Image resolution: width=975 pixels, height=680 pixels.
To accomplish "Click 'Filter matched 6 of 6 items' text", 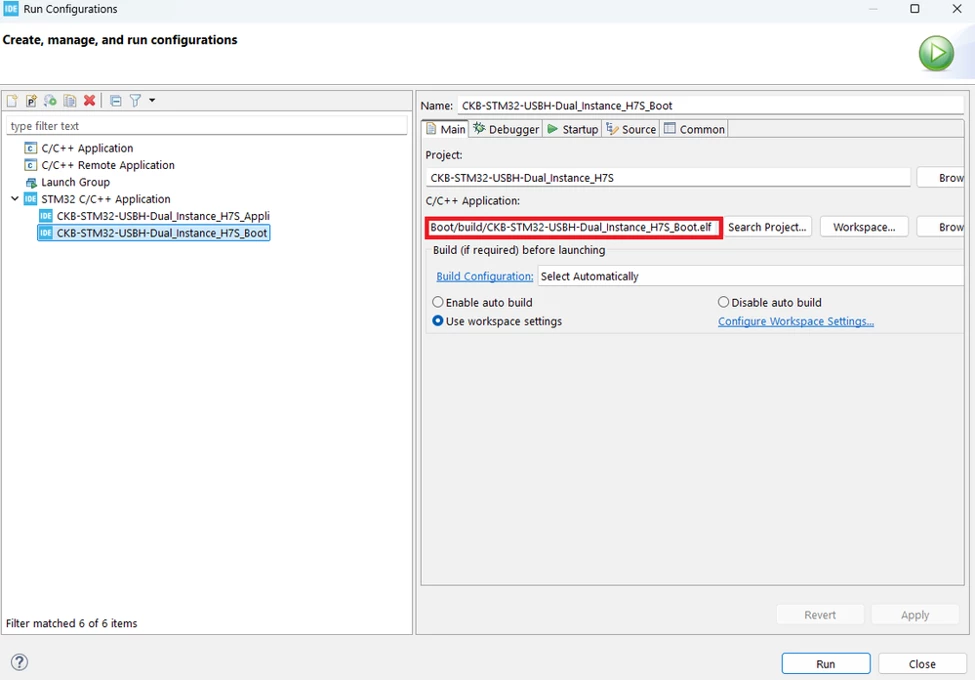I will point(72,623).
